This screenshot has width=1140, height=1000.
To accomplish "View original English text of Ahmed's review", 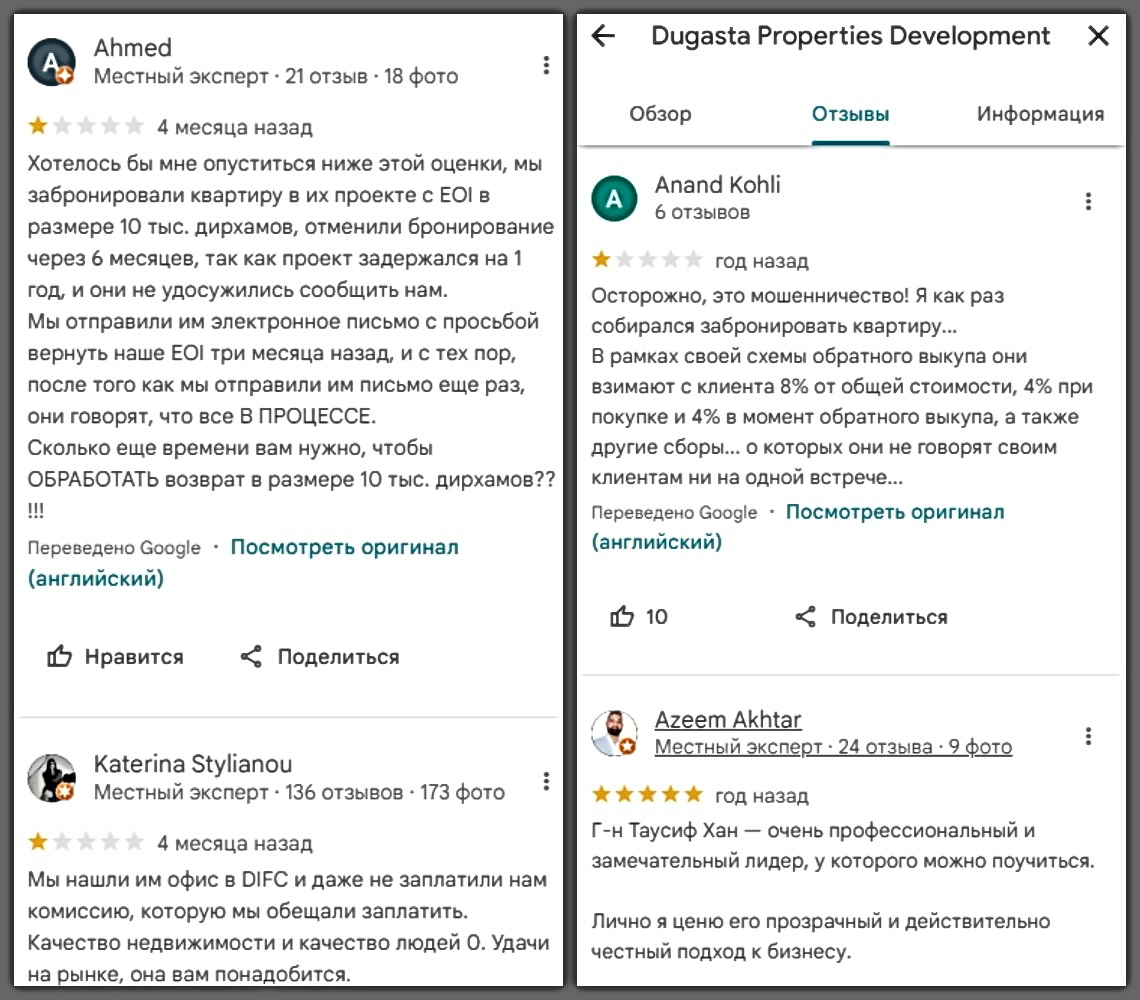I will coord(344,548).
